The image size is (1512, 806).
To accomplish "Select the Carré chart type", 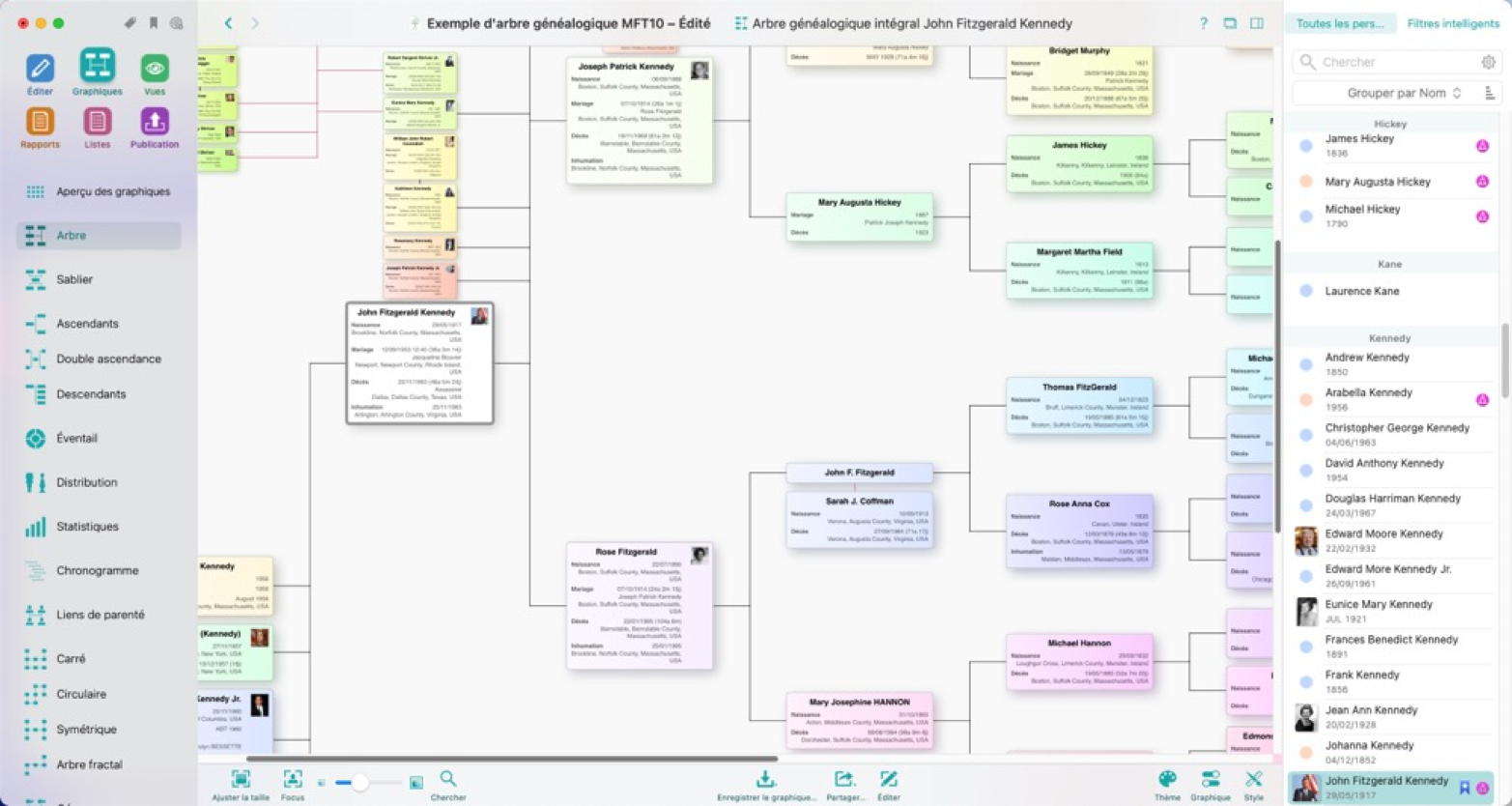I will 98,658.
